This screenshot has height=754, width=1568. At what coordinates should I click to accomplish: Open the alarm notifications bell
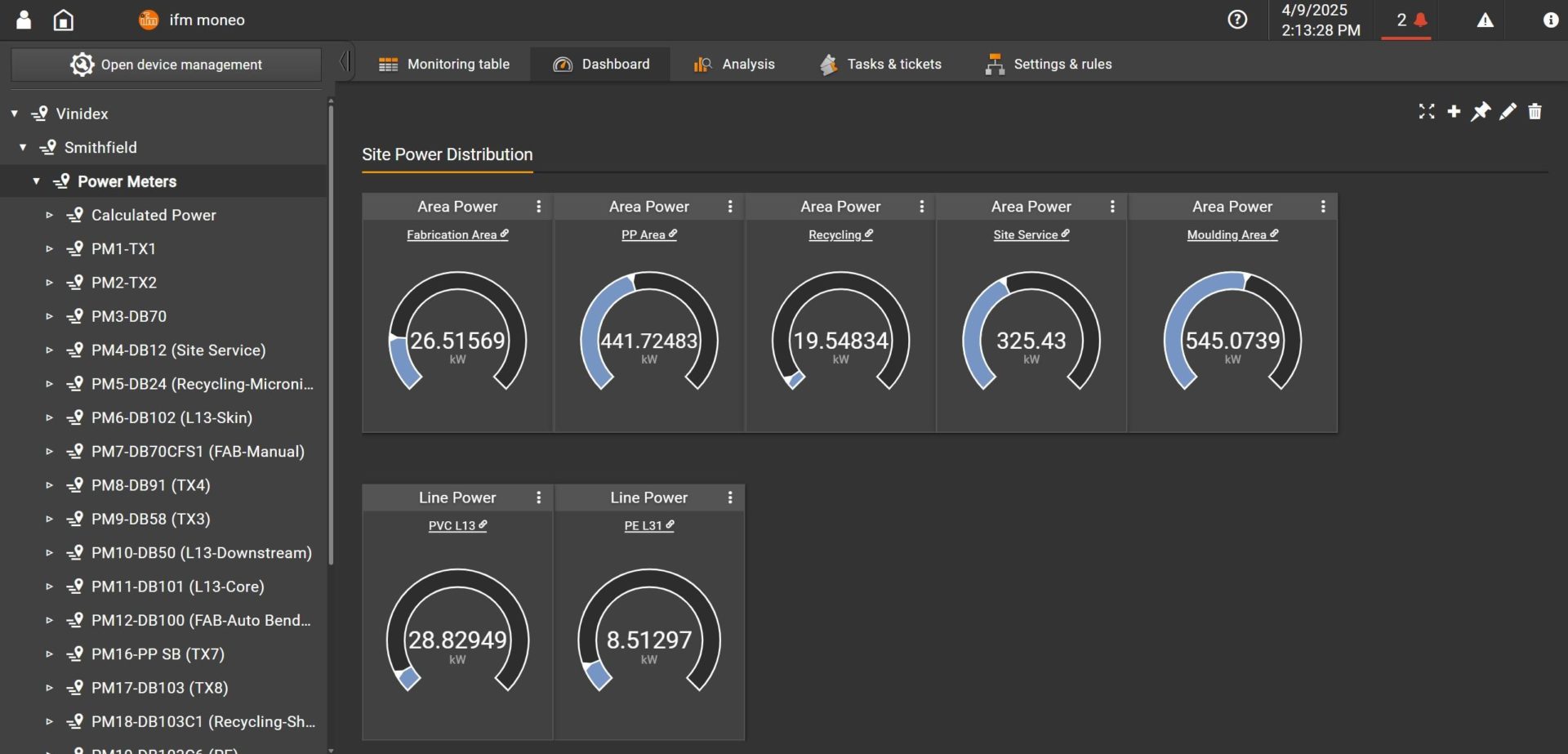click(x=1420, y=20)
